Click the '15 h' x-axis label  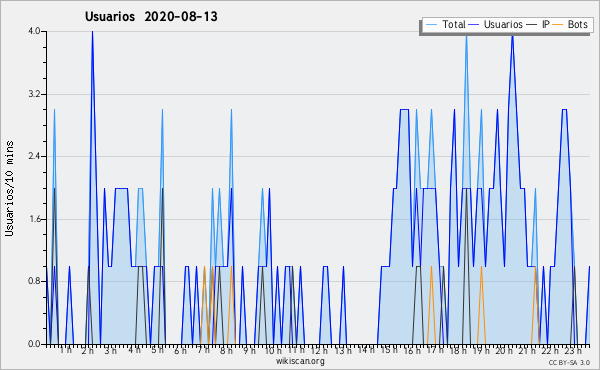point(389,350)
